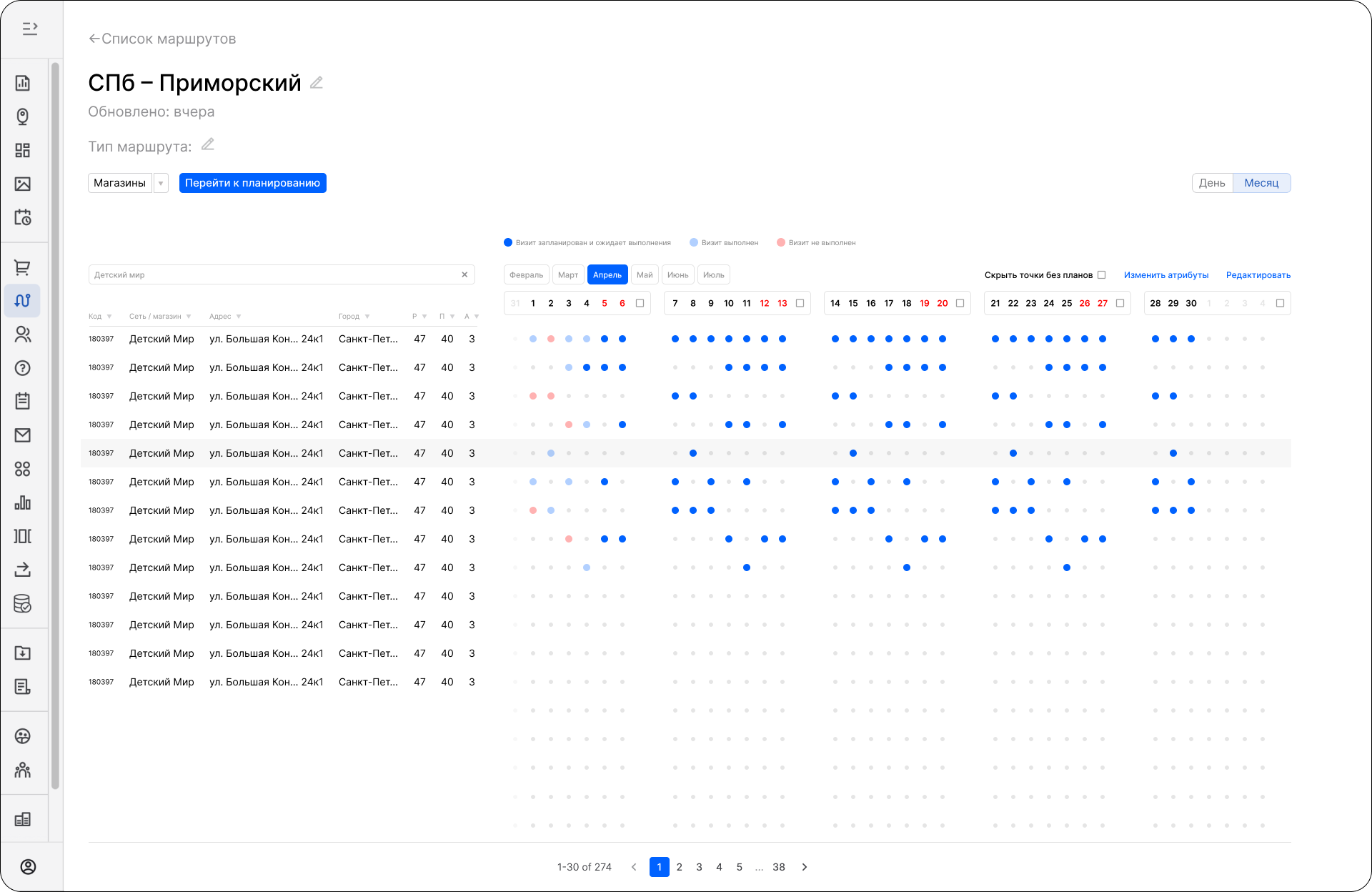Screen dimensions: 1372x892
Task: Switch to the 'Май' month tab
Action: point(645,274)
